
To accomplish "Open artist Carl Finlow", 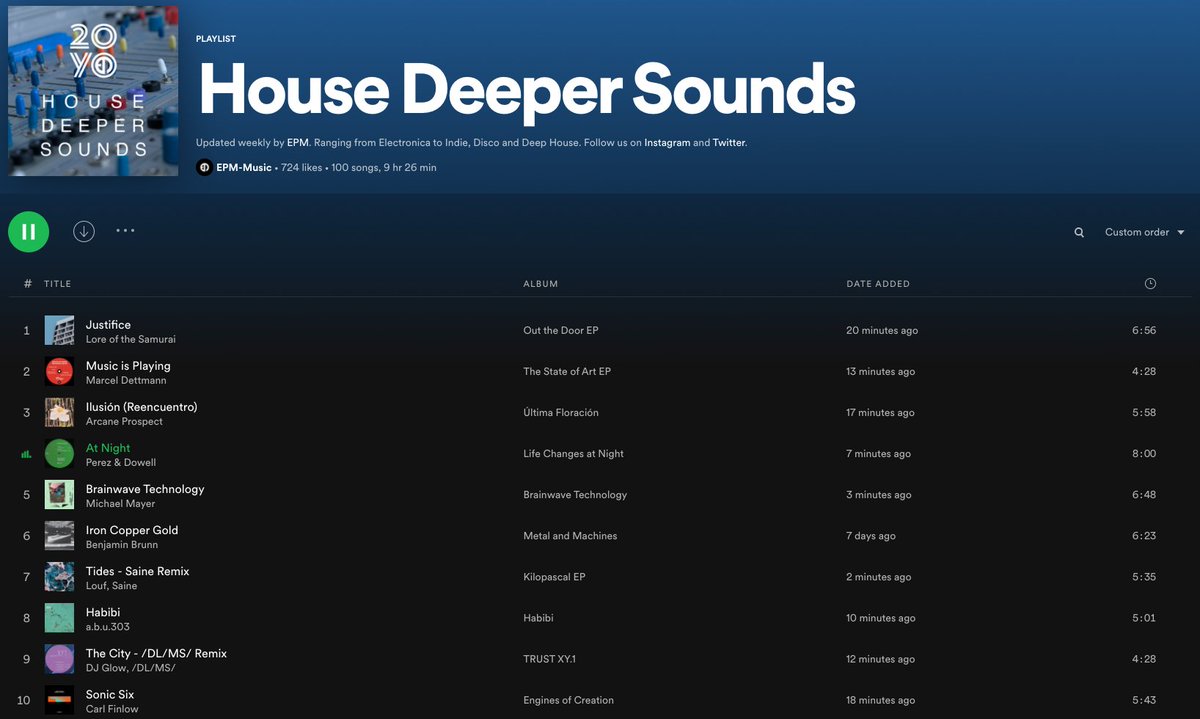I will pyautogui.click(x=112, y=709).
